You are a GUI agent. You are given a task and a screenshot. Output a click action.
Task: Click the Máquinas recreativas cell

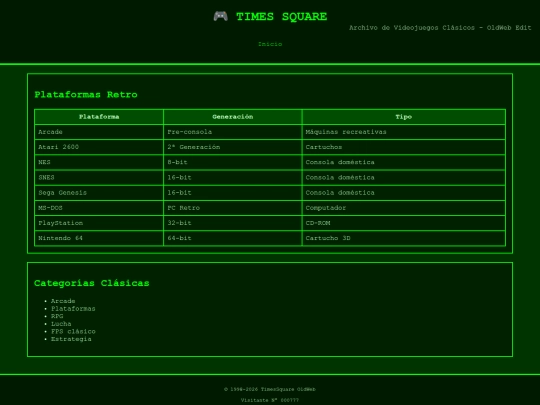click(x=404, y=132)
